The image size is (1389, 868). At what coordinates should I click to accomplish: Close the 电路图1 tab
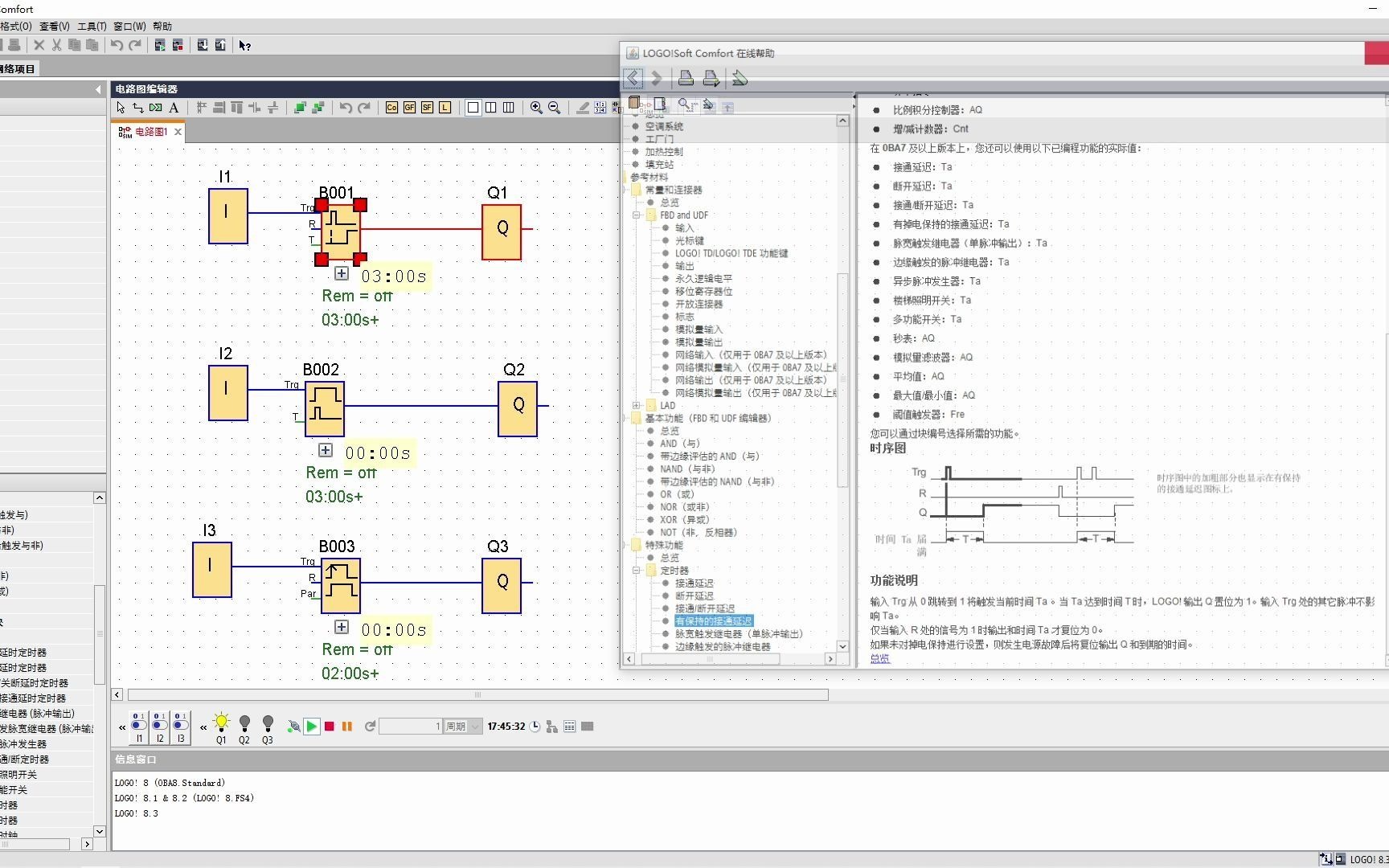[178, 132]
